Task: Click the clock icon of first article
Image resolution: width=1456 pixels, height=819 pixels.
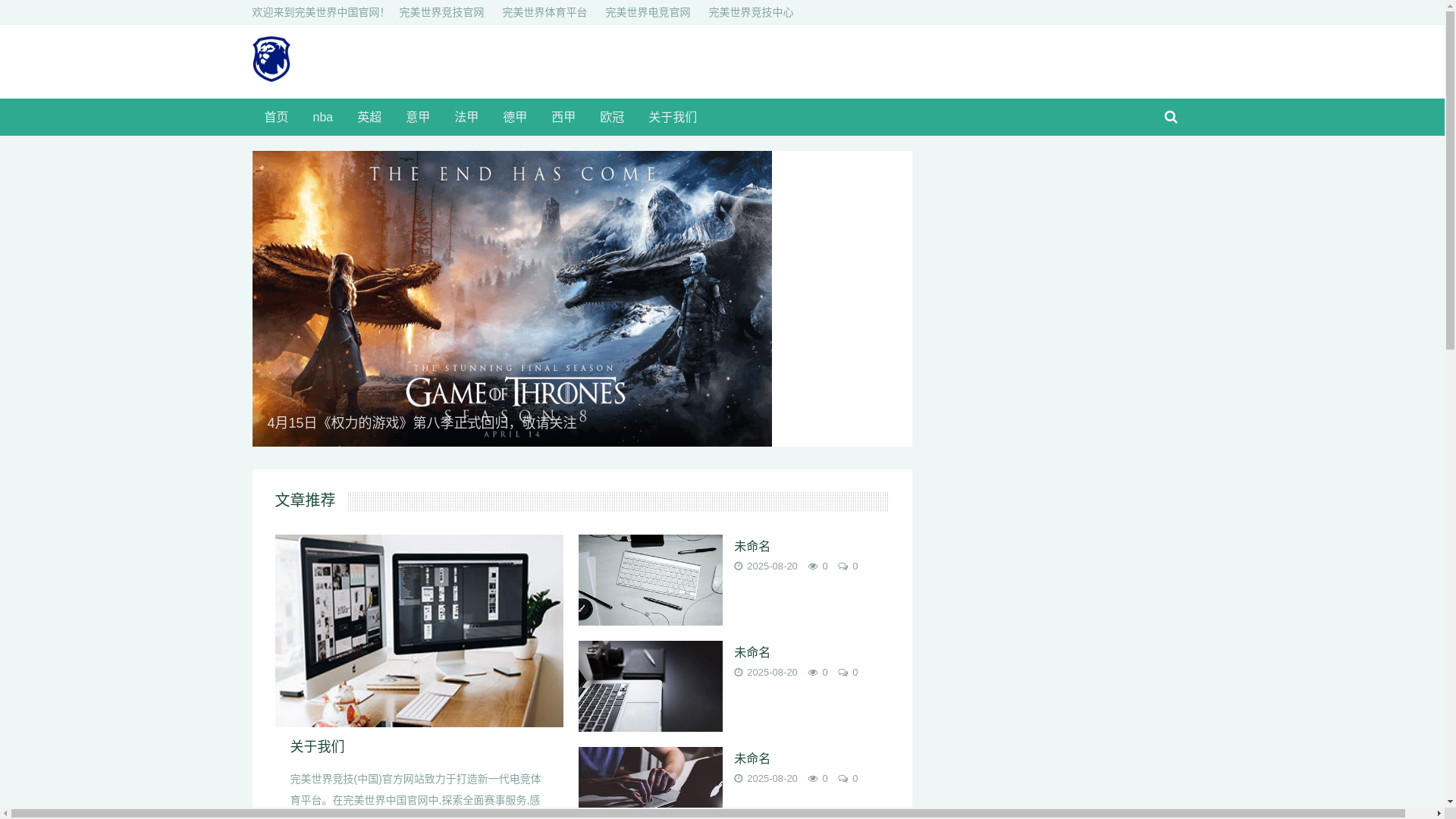Action: pos(739,566)
